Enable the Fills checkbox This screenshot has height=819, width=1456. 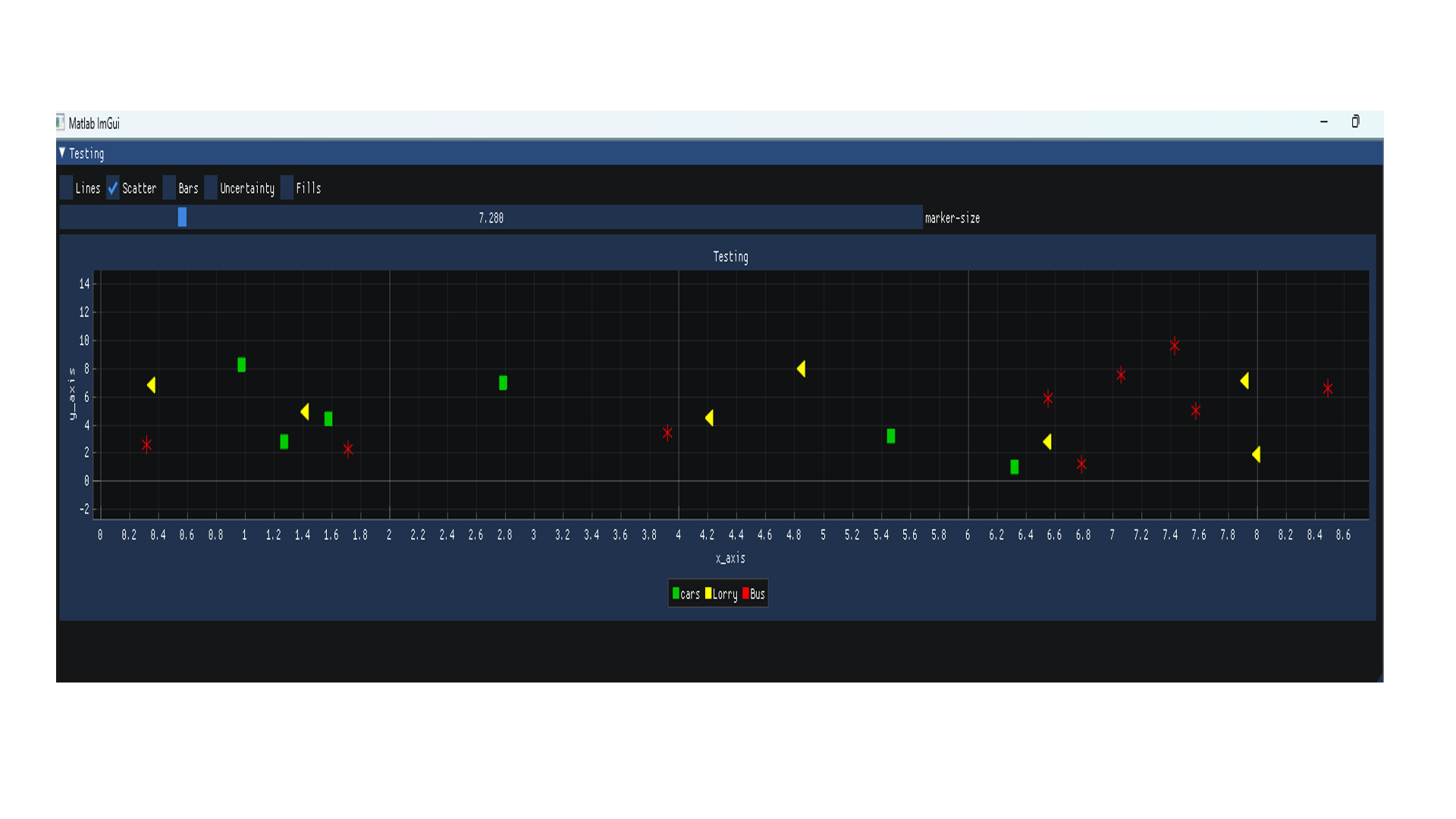click(286, 188)
